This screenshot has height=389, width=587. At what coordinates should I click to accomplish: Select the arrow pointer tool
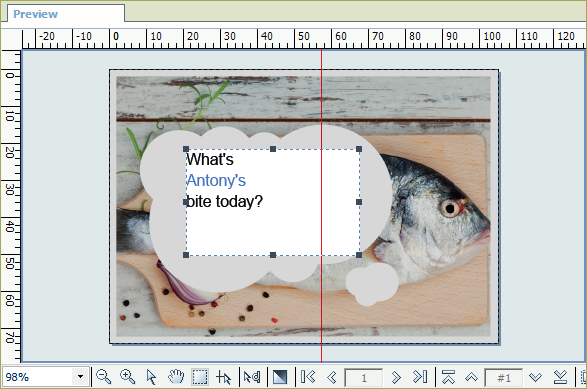[151, 377]
